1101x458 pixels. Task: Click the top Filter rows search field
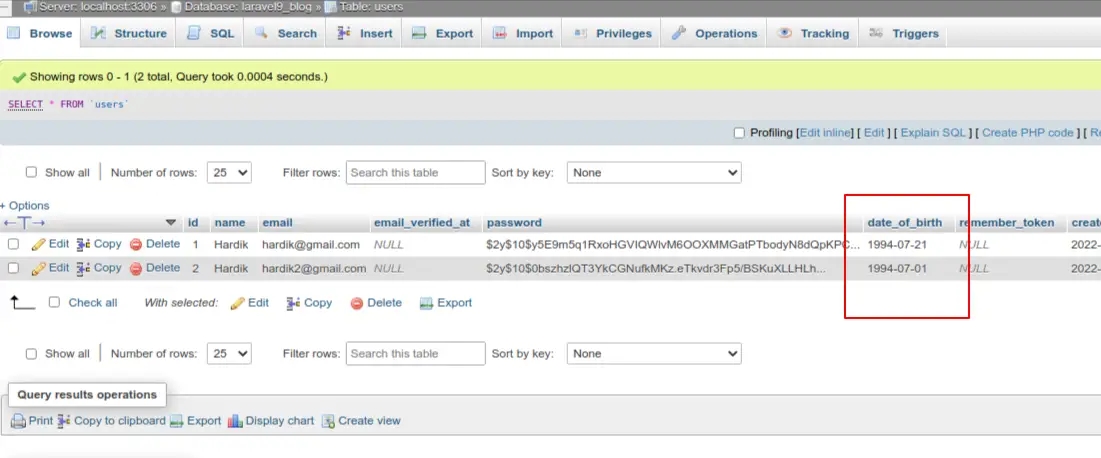[415, 172]
